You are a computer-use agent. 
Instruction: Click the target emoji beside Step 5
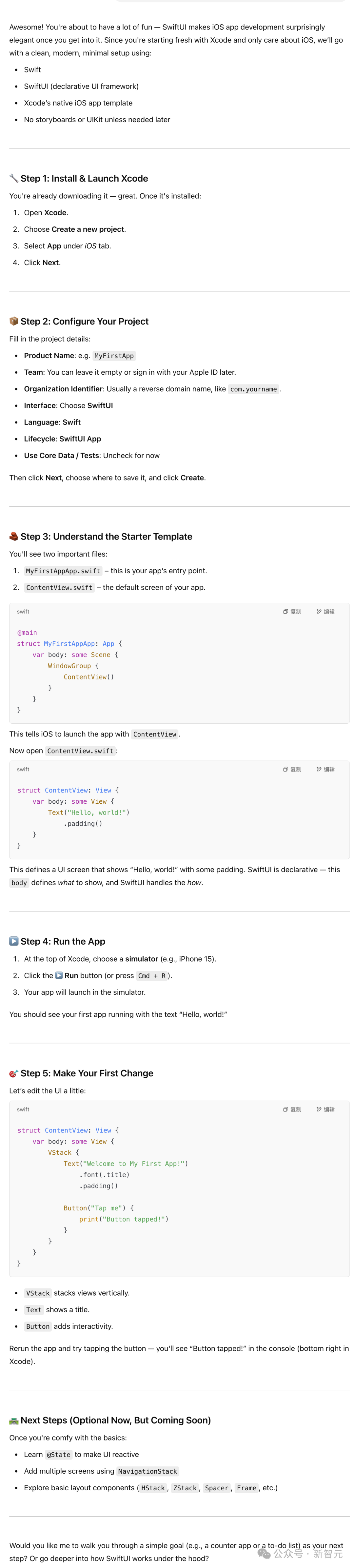click(x=14, y=1073)
